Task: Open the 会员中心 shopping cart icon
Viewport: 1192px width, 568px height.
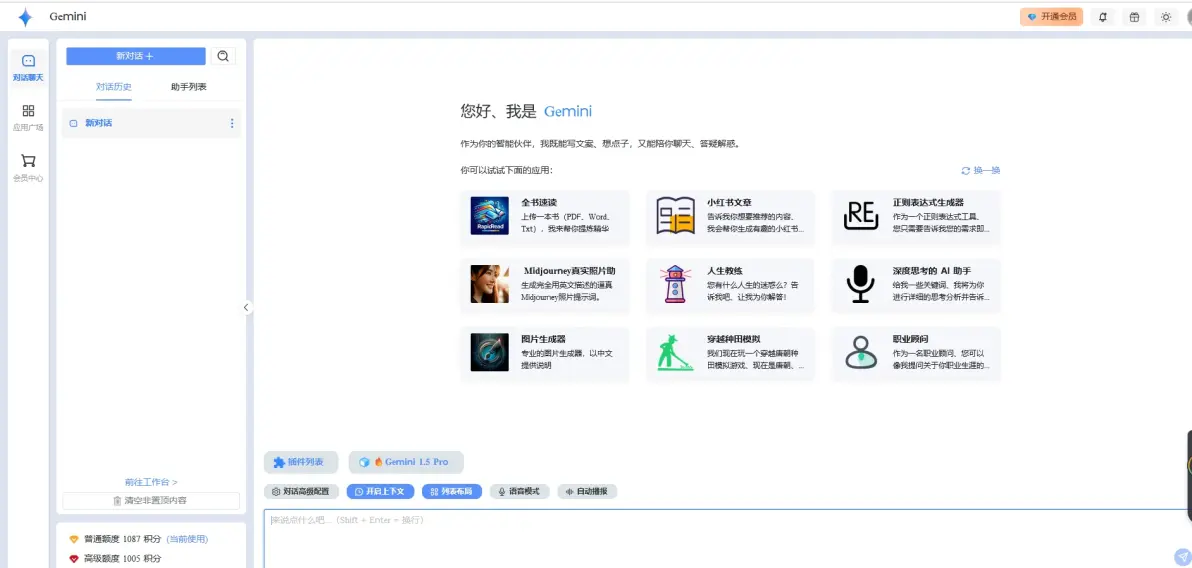Action: pyautogui.click(x=28, y=160)
